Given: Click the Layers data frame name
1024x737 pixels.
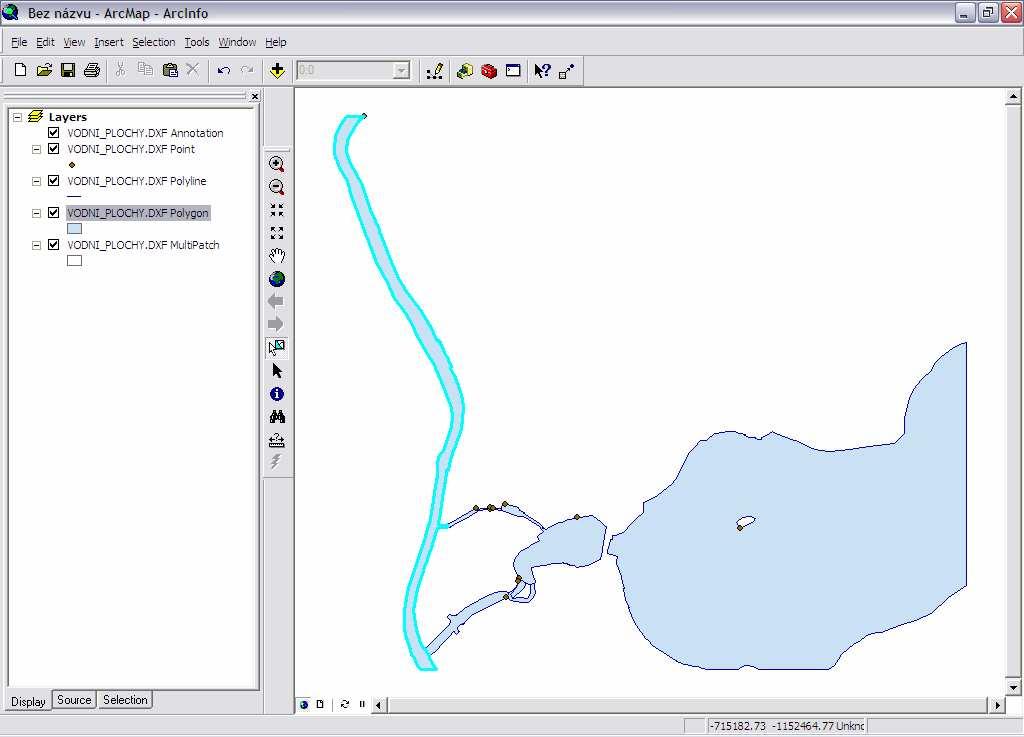Looking at the screenshot, I should point(67,117).
